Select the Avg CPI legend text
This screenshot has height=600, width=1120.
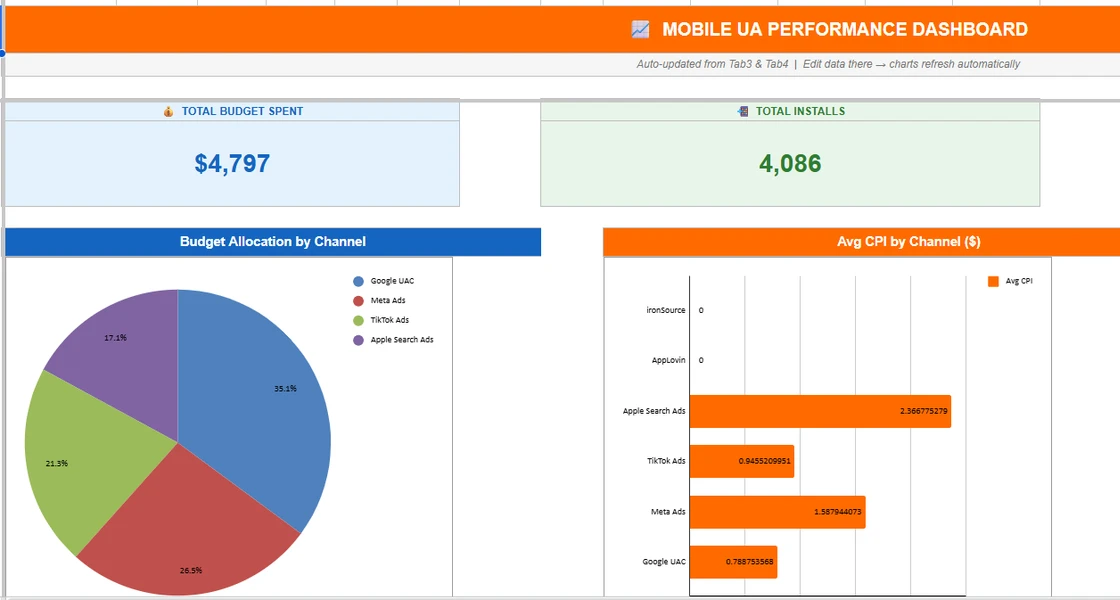[x=1019, y=281]
